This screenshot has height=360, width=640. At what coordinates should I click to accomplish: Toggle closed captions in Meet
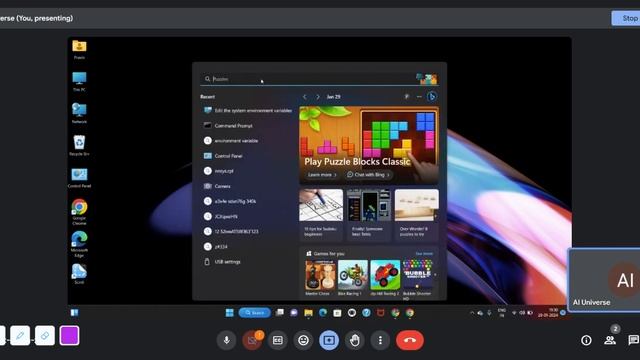coord(278,340)
